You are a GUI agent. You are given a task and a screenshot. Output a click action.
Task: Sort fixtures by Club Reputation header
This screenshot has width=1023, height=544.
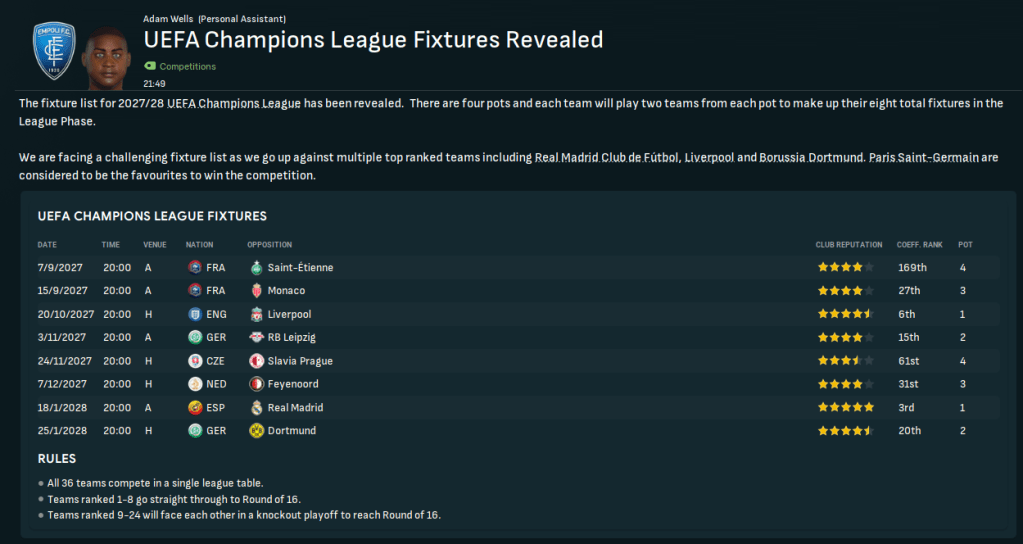(848, 245)
